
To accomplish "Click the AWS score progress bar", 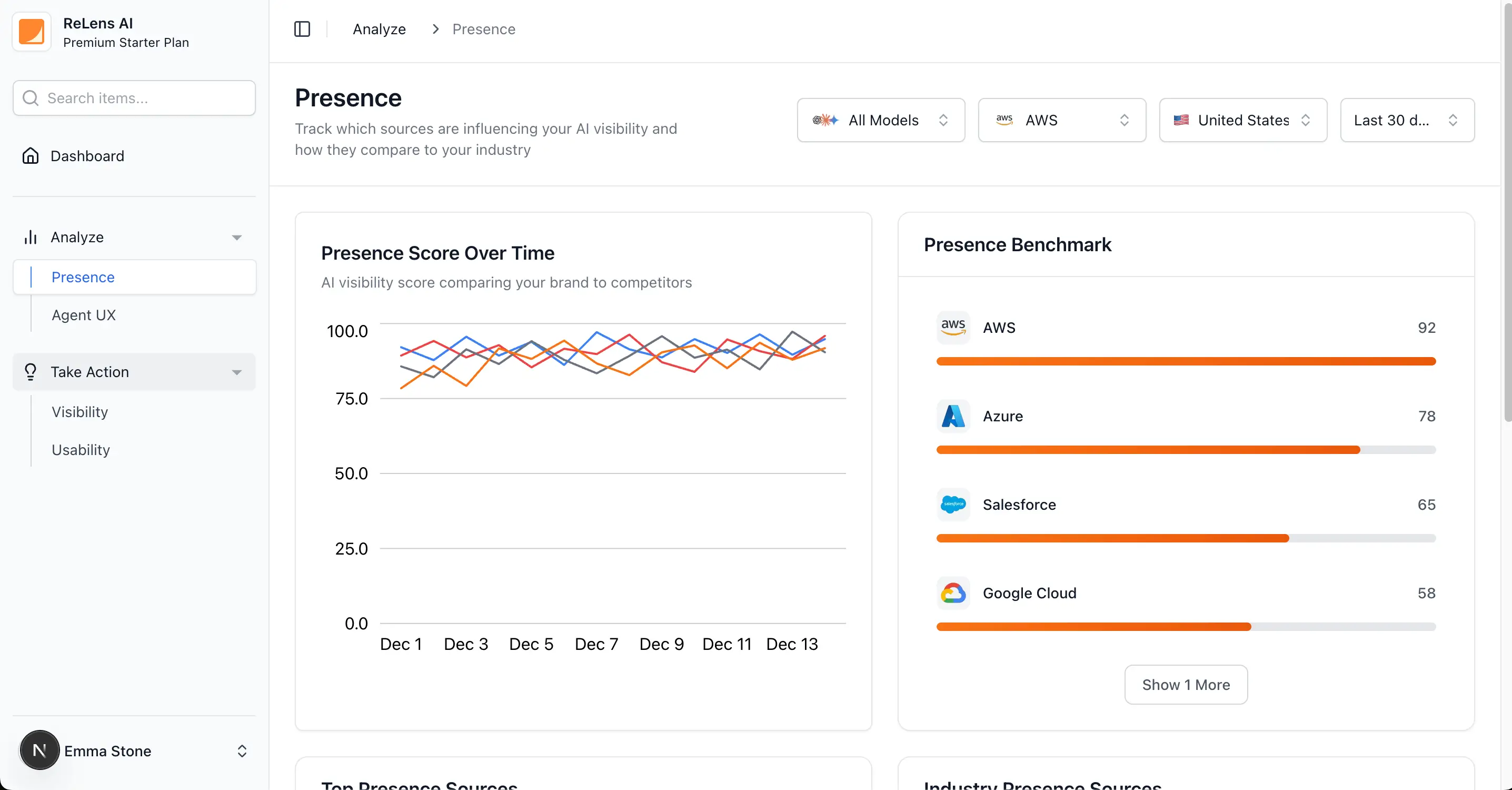I will coord(1186,361).
